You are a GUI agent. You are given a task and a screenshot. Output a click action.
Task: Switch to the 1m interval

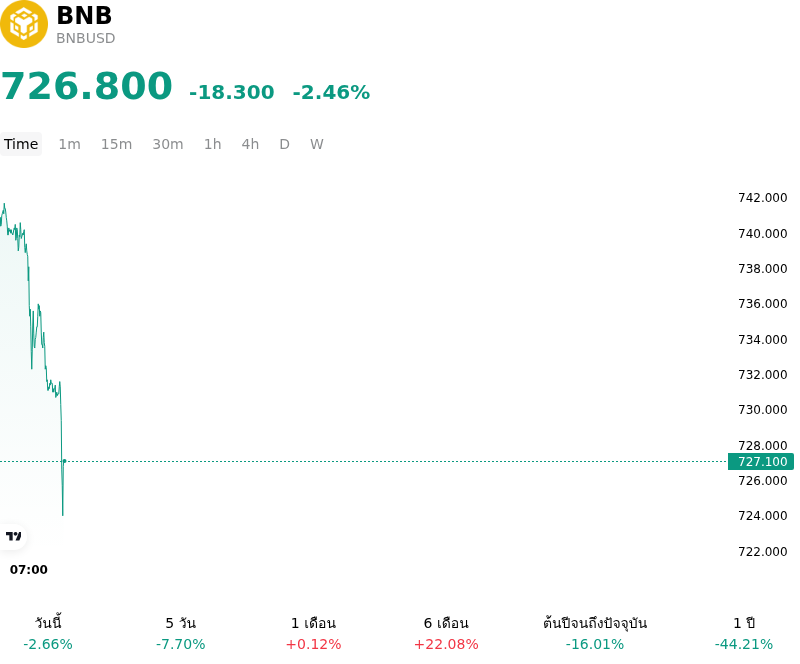tap(69, 144)
